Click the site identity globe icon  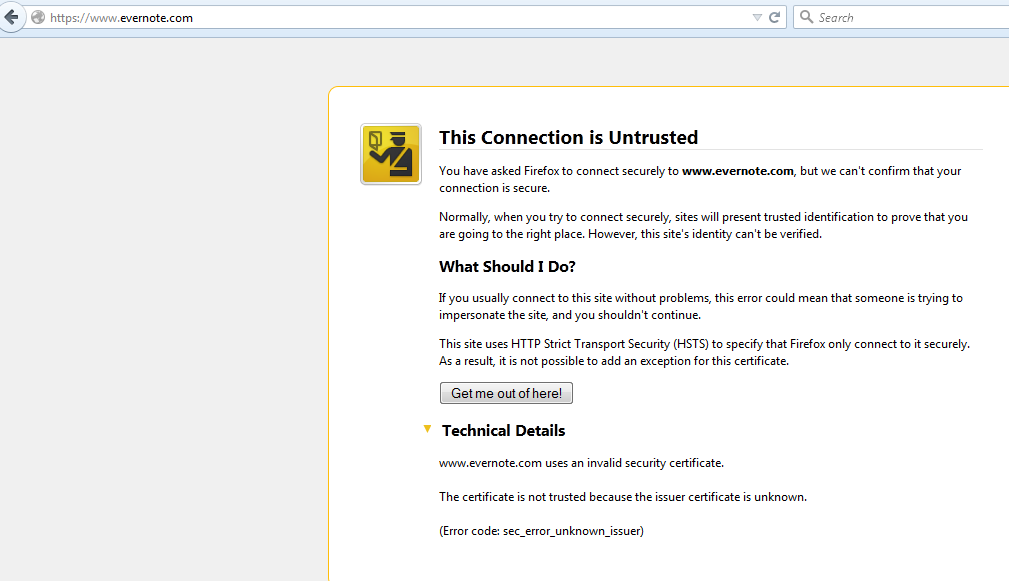point(38,17)
